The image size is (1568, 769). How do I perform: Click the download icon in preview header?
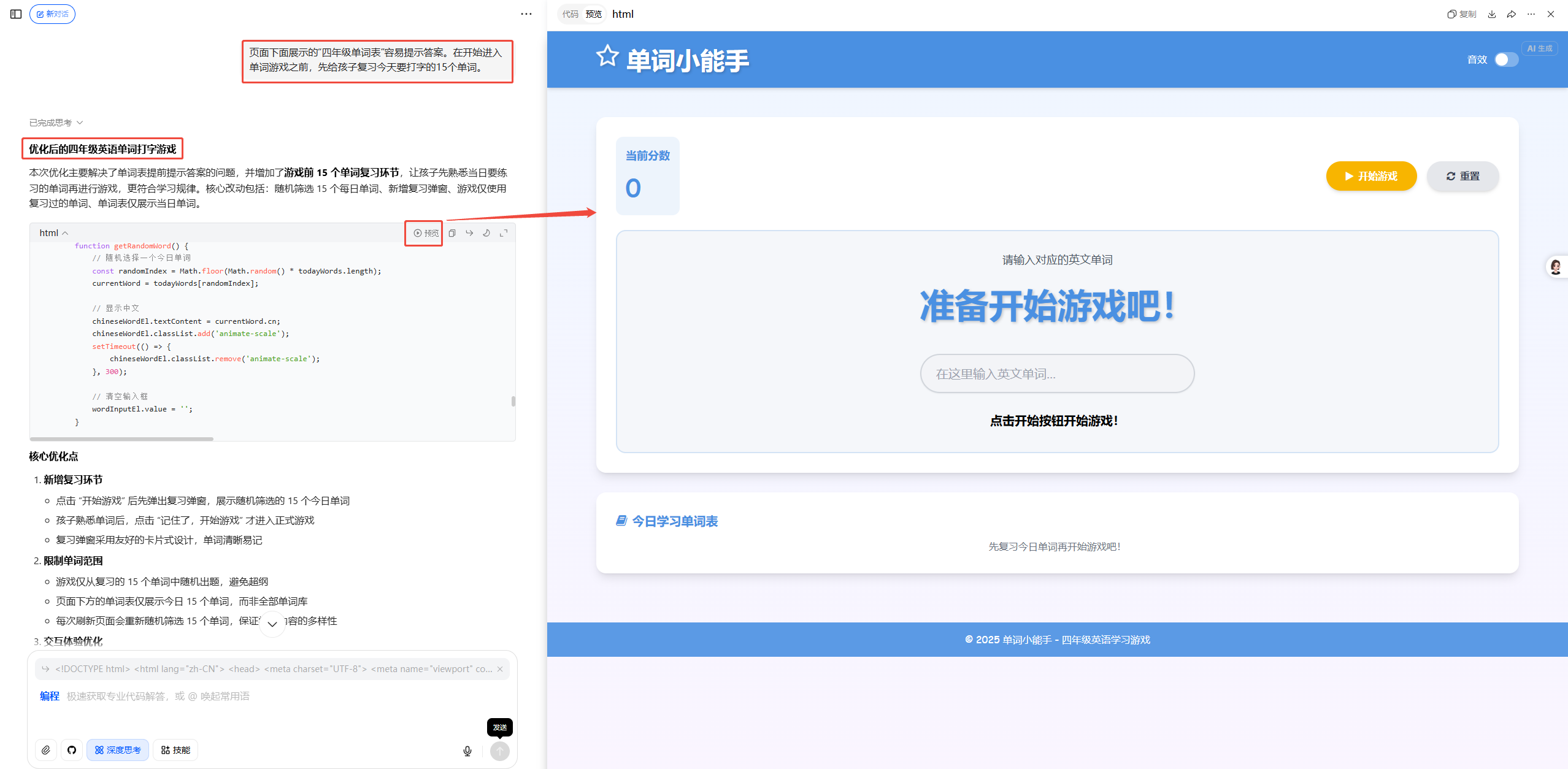(x=1492, y=14)
